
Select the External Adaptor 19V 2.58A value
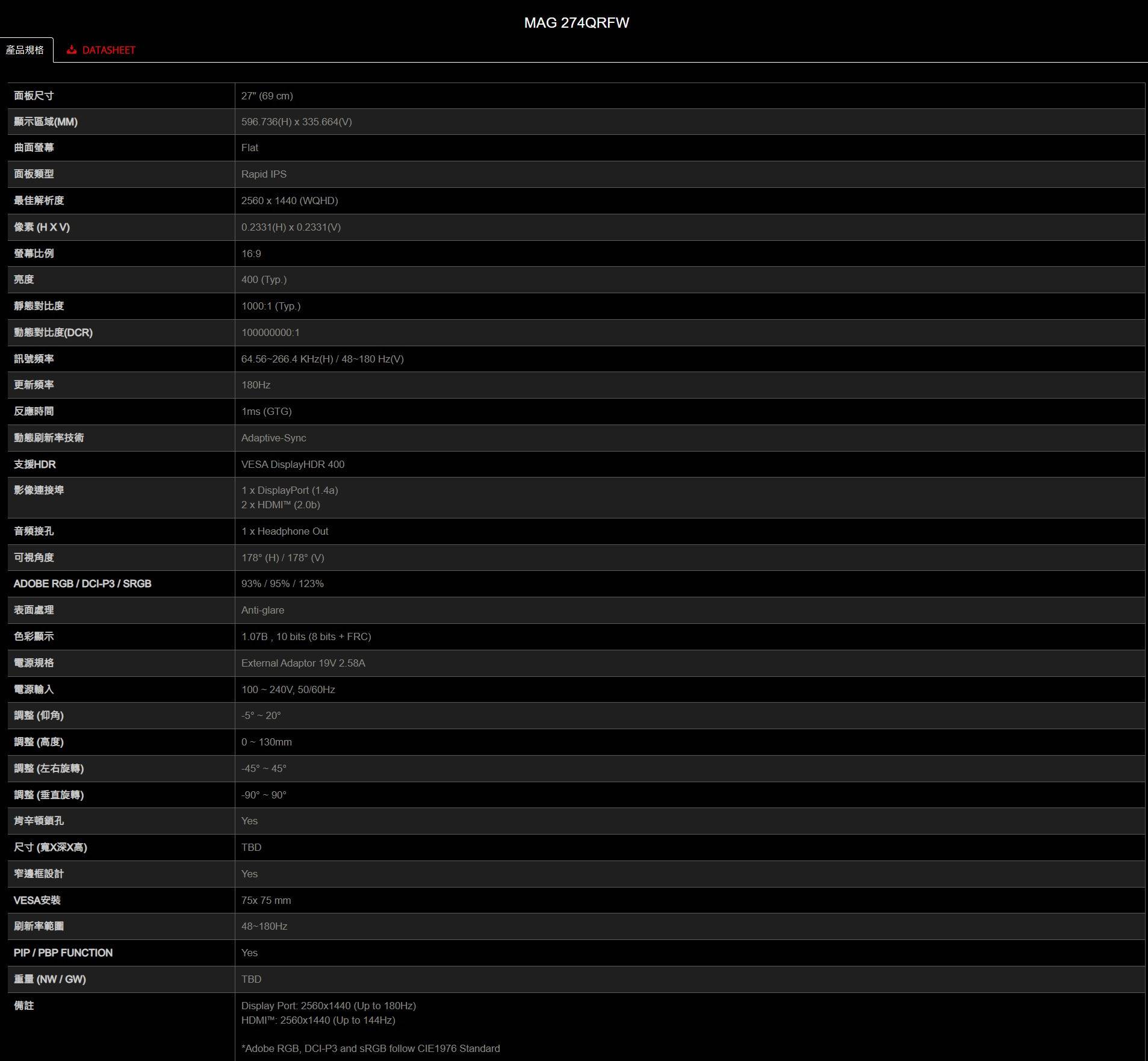pyautogui.click(x=303, y=663)
